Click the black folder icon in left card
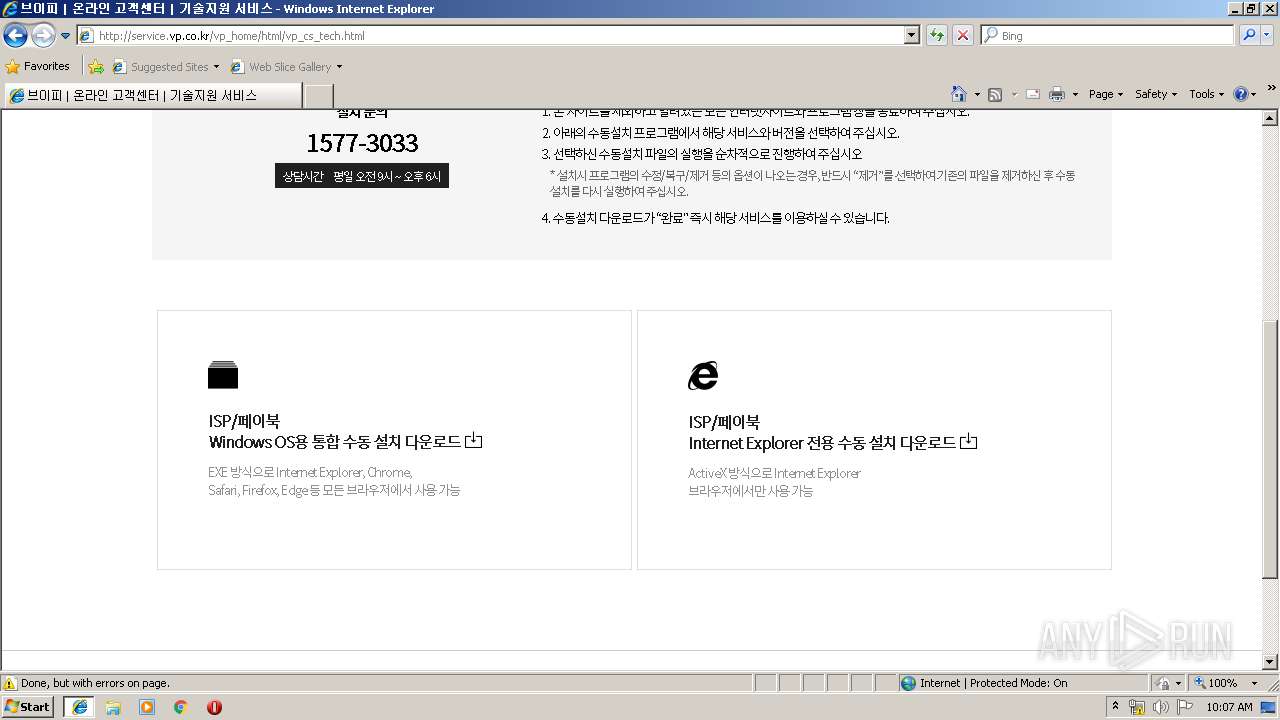1280x720 pixels. pyautogui.click(x=223, y=374)
